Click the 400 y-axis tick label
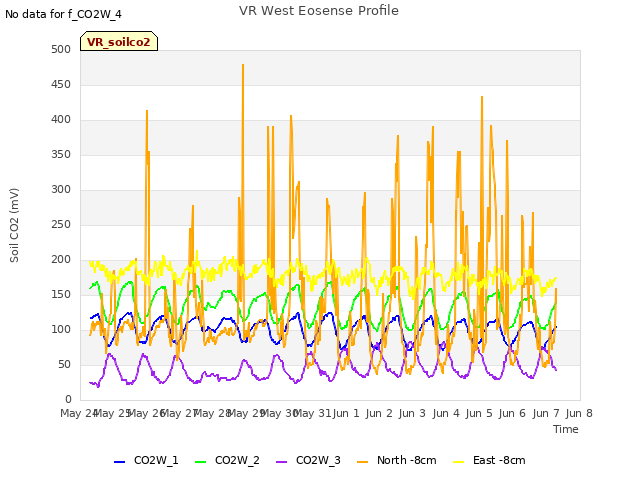 [61, 120]
